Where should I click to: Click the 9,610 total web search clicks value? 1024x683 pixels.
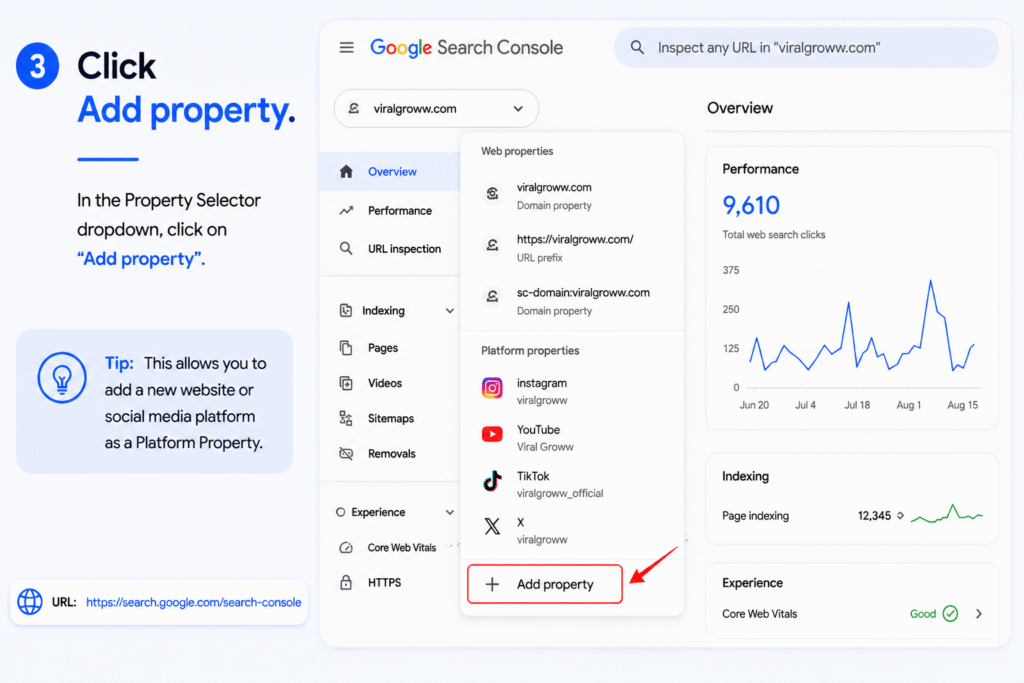tap(751, 206)
